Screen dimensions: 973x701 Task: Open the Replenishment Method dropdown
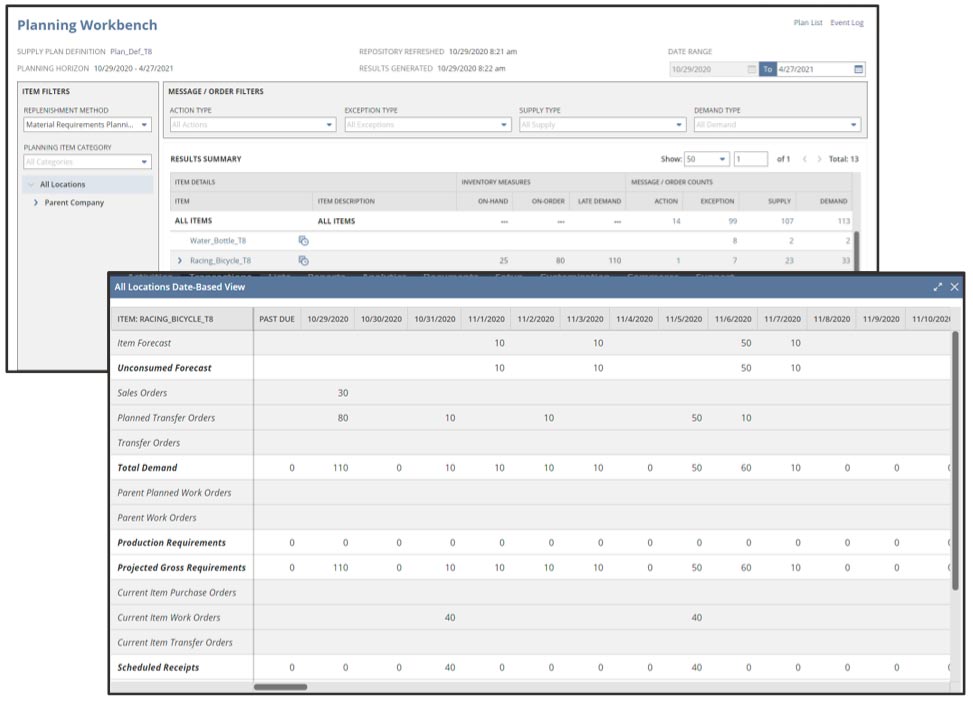[88, 125]
